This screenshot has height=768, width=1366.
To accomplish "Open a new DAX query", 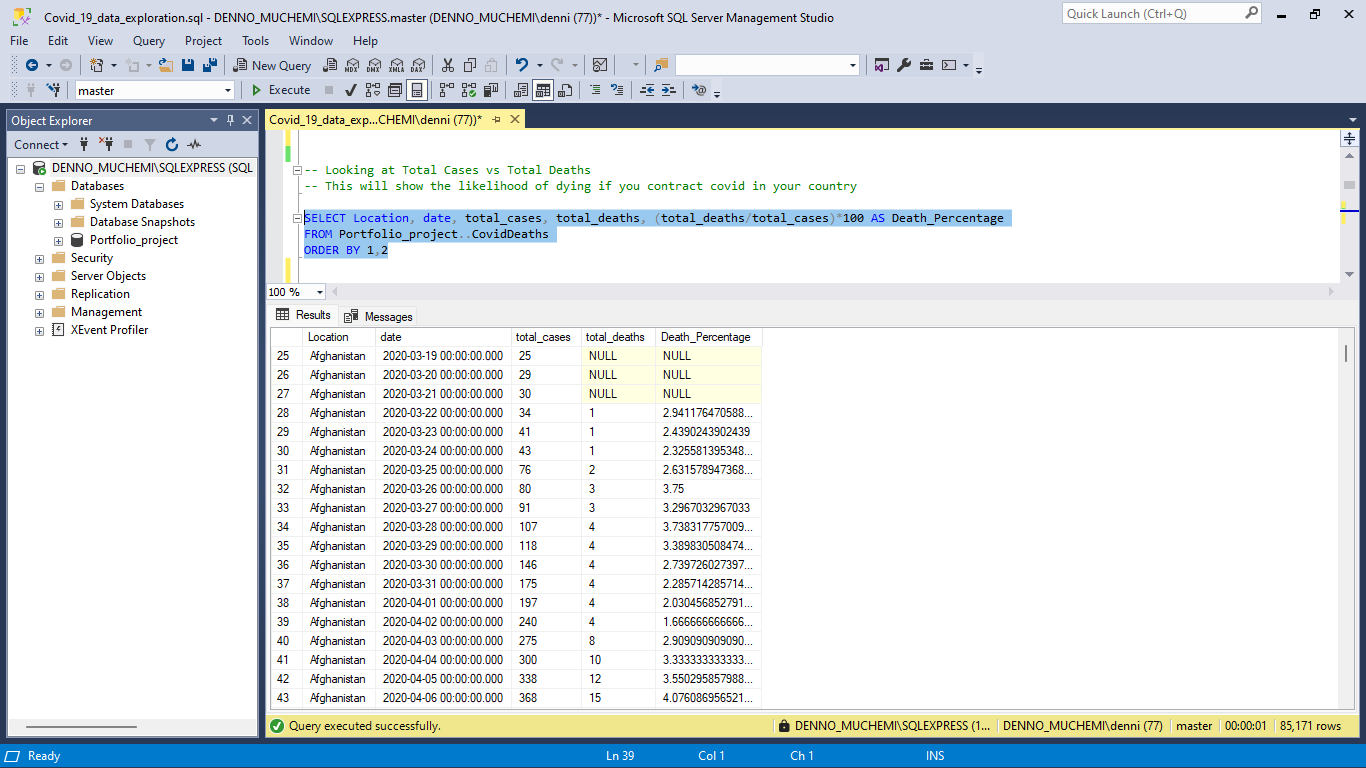I will click(x=418, y=65).
